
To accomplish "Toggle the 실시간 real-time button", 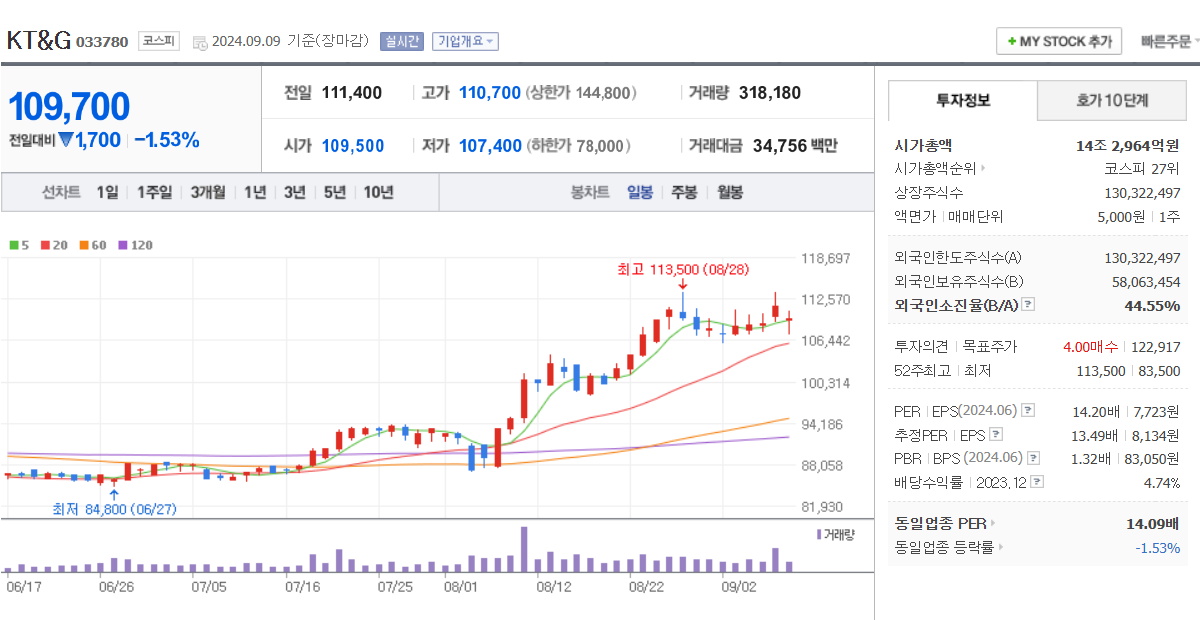I will click(x=402, y=41).
